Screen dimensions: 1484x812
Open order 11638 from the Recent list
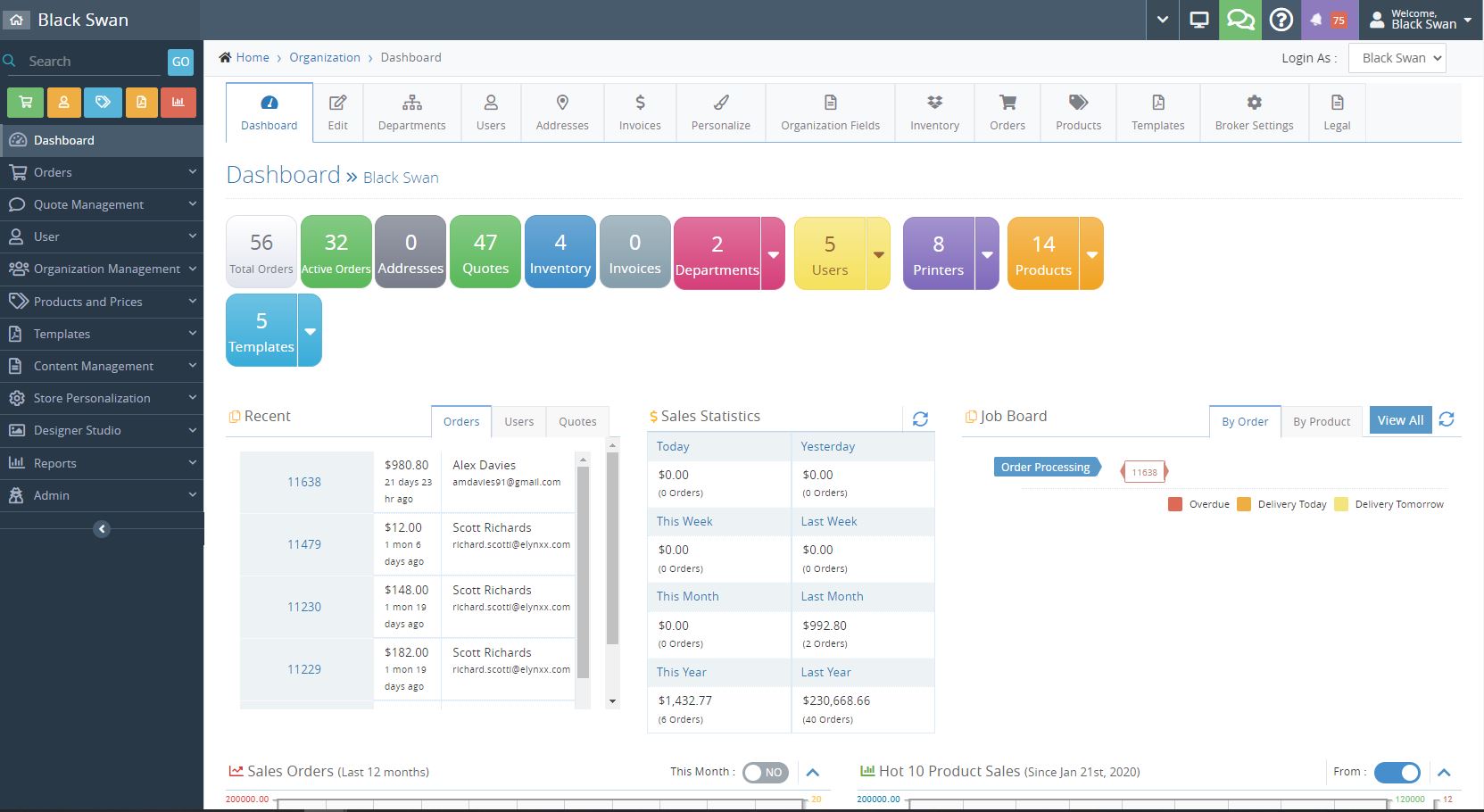303,482
